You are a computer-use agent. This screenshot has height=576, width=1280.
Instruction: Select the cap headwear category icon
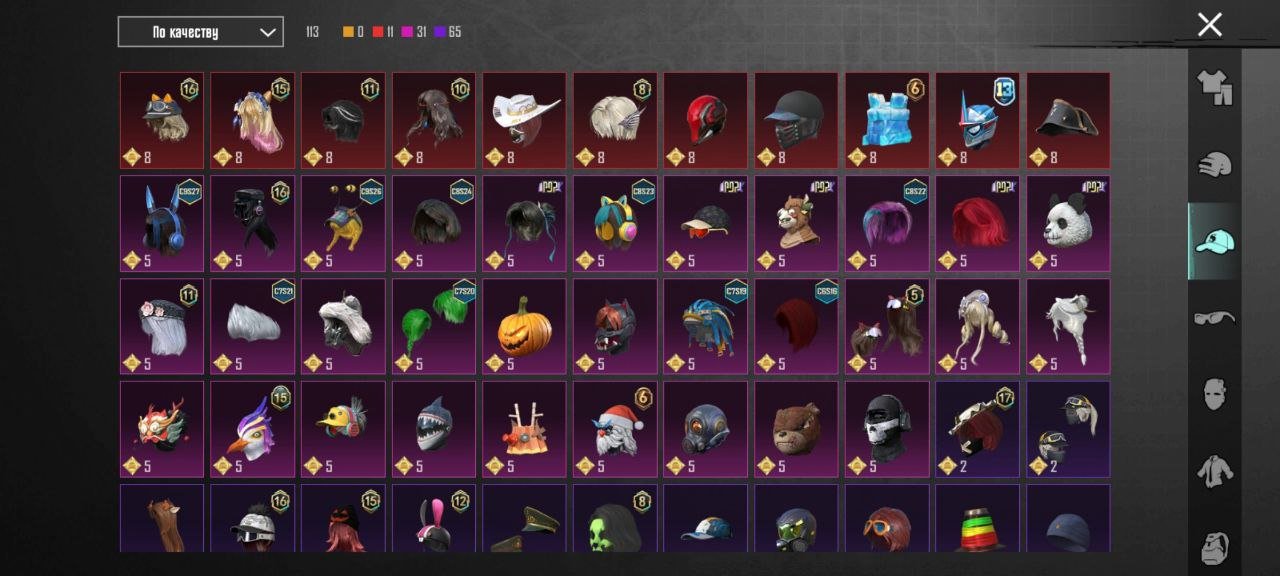pyautogui.click(x=1214, y=241)
